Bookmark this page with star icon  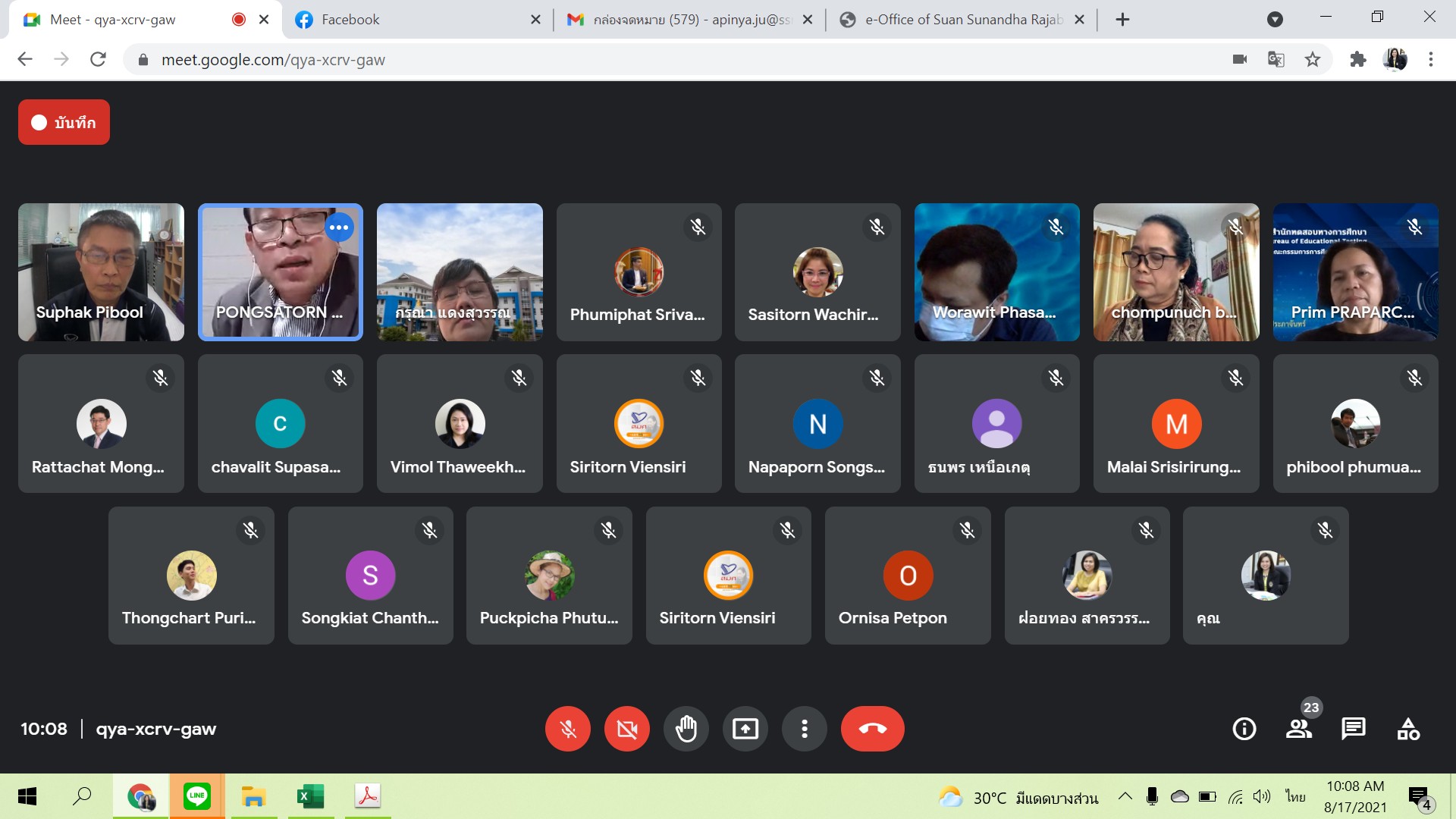(x=1313, y=59)
